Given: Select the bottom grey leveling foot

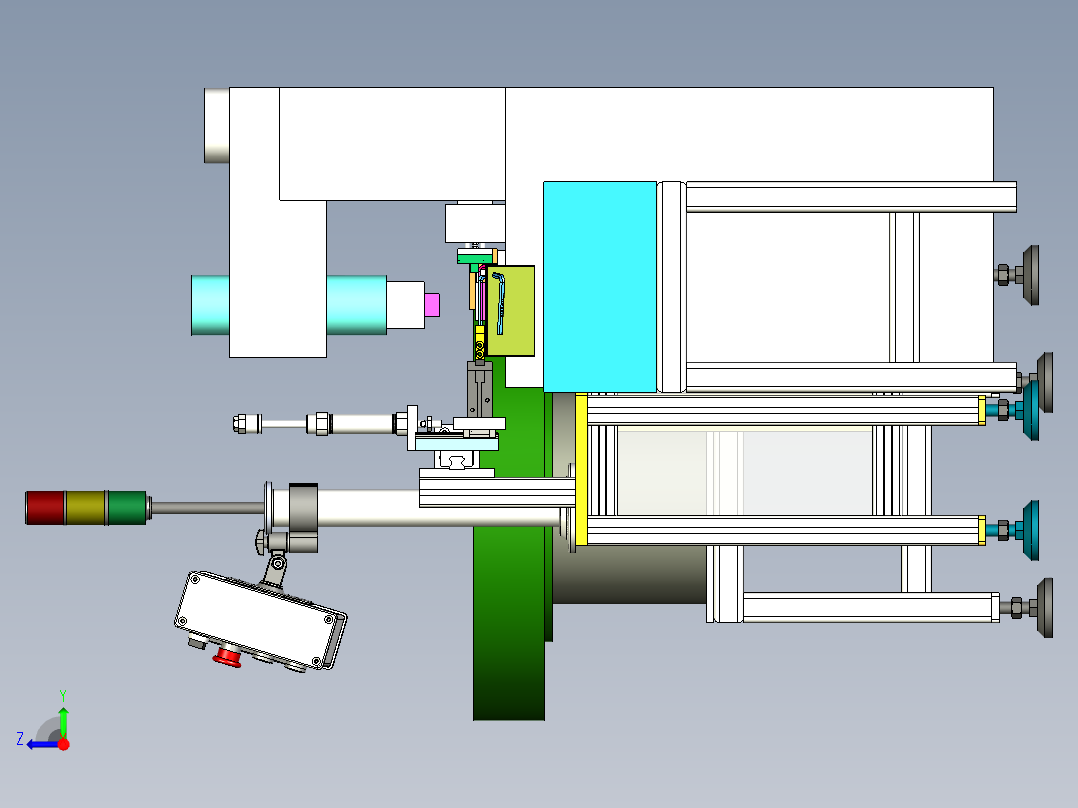Looking at the screenshot, I should coord(1044,608).
